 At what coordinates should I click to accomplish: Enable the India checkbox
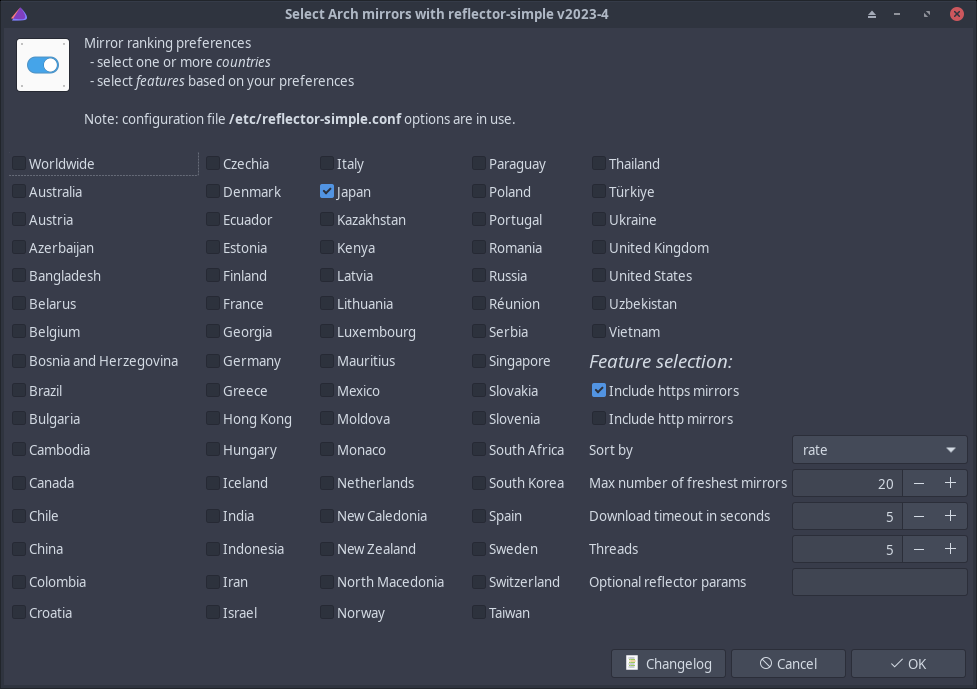click(213, 516)
